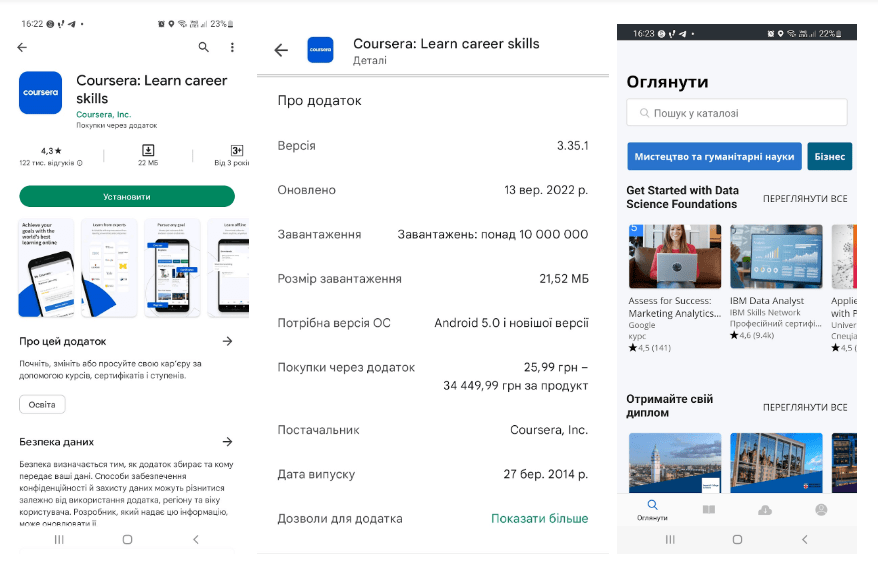
Task: Tap the back arrow in Play Store header
Action: pos(22,47)
